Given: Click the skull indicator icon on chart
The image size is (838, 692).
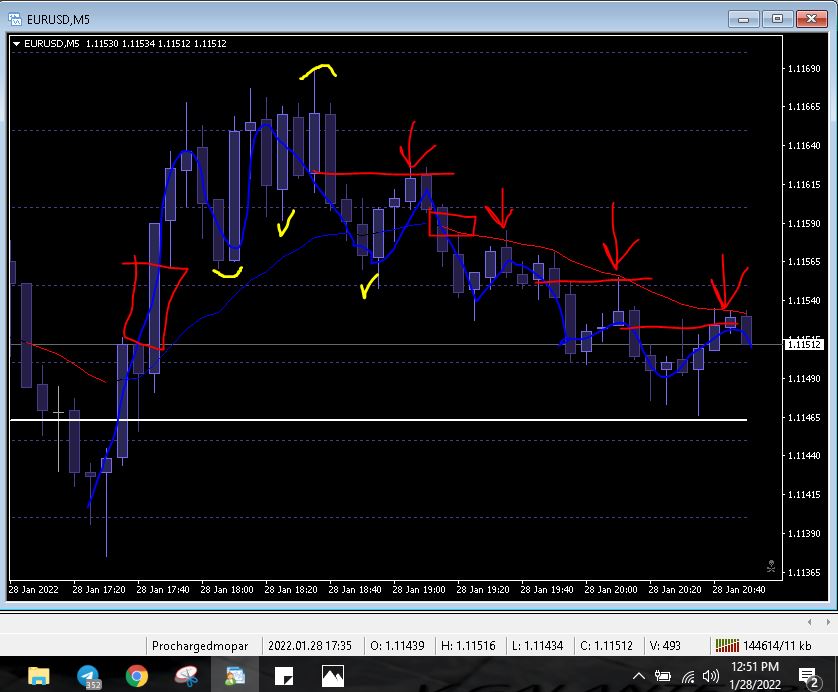Looking at the screenshot, I should pyautogui.click(x=771, y=566).
